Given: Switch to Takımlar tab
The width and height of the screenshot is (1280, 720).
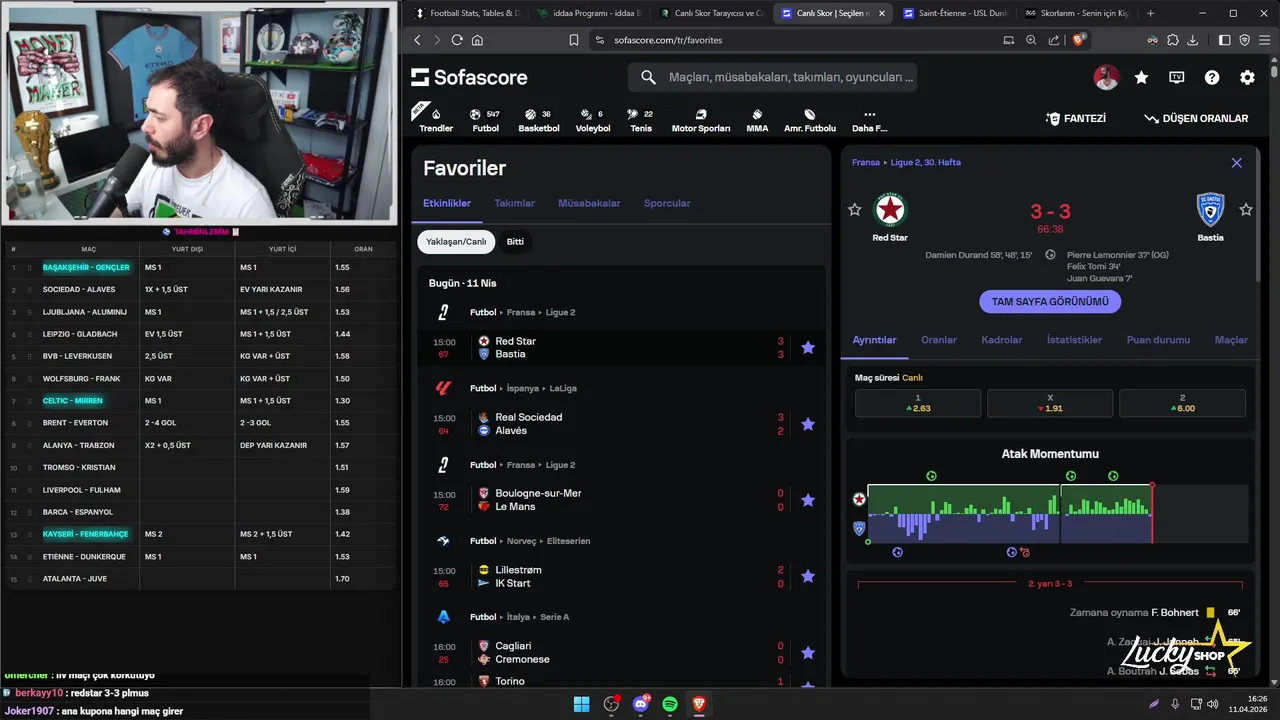Looking at the screenshot, I should 514,203.
